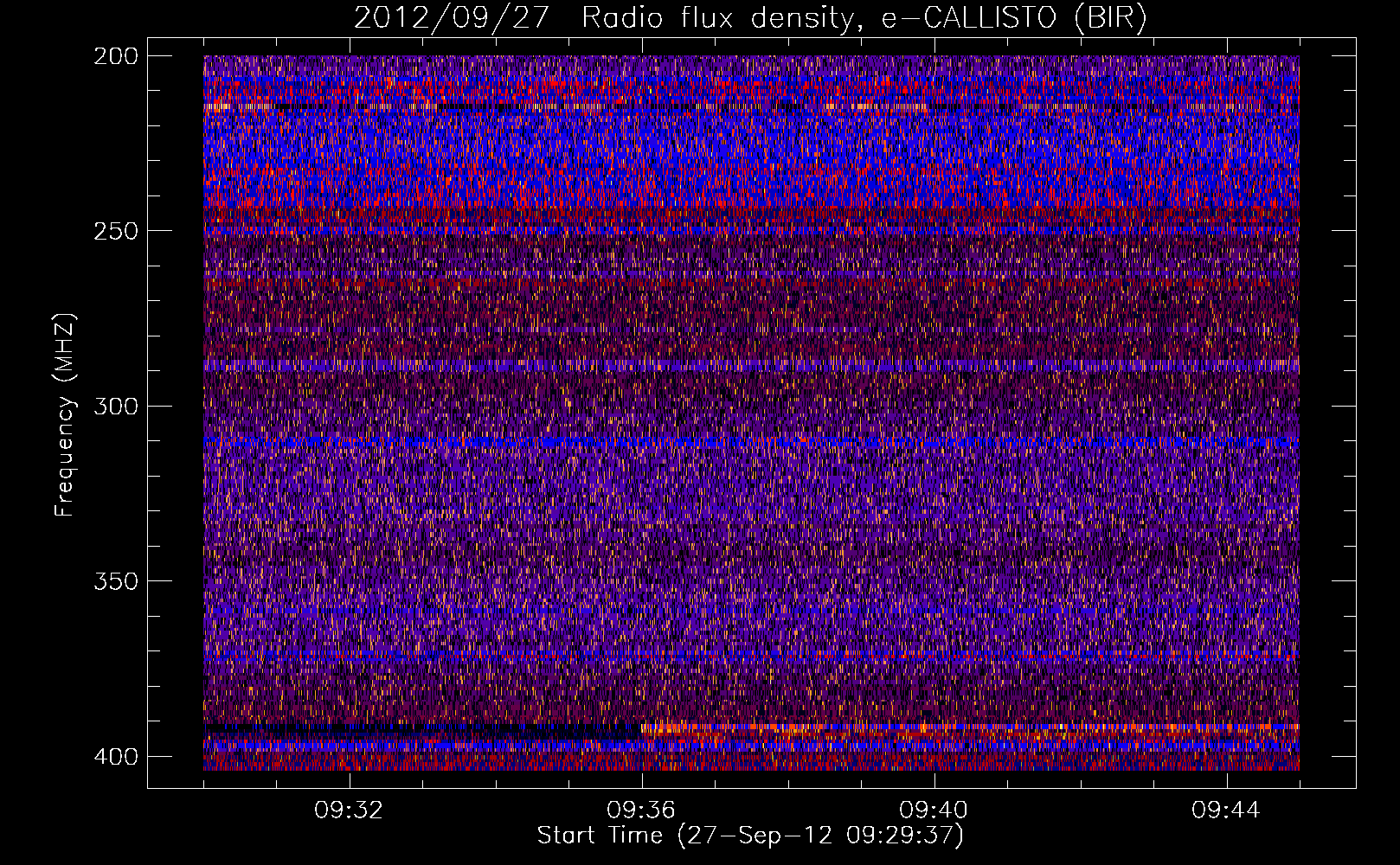This screenshot has width=1400, height=865.
Task: Click the Start Time axis caption
Action: point(750,836)
